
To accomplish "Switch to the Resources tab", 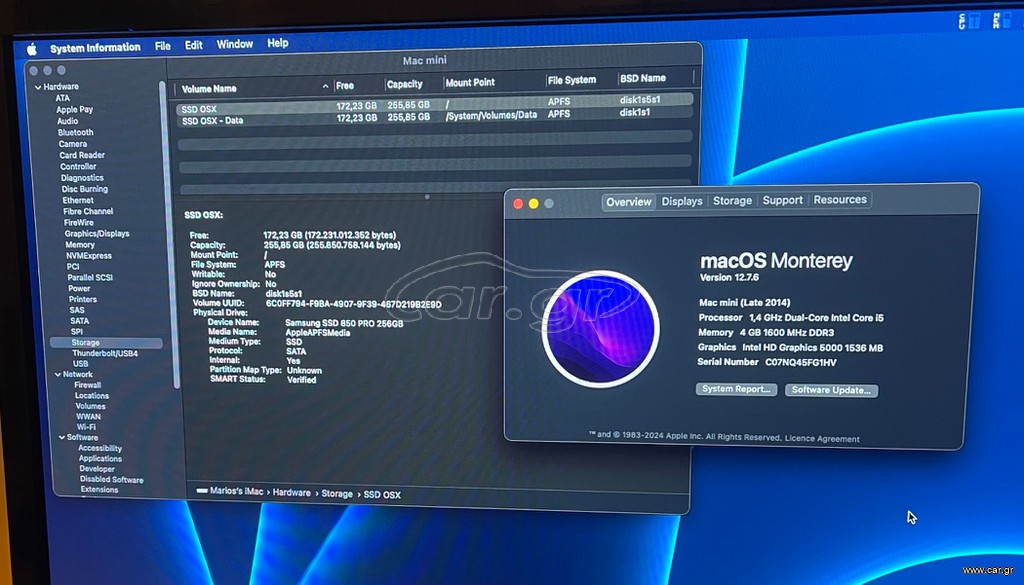I will click(840, 199).
